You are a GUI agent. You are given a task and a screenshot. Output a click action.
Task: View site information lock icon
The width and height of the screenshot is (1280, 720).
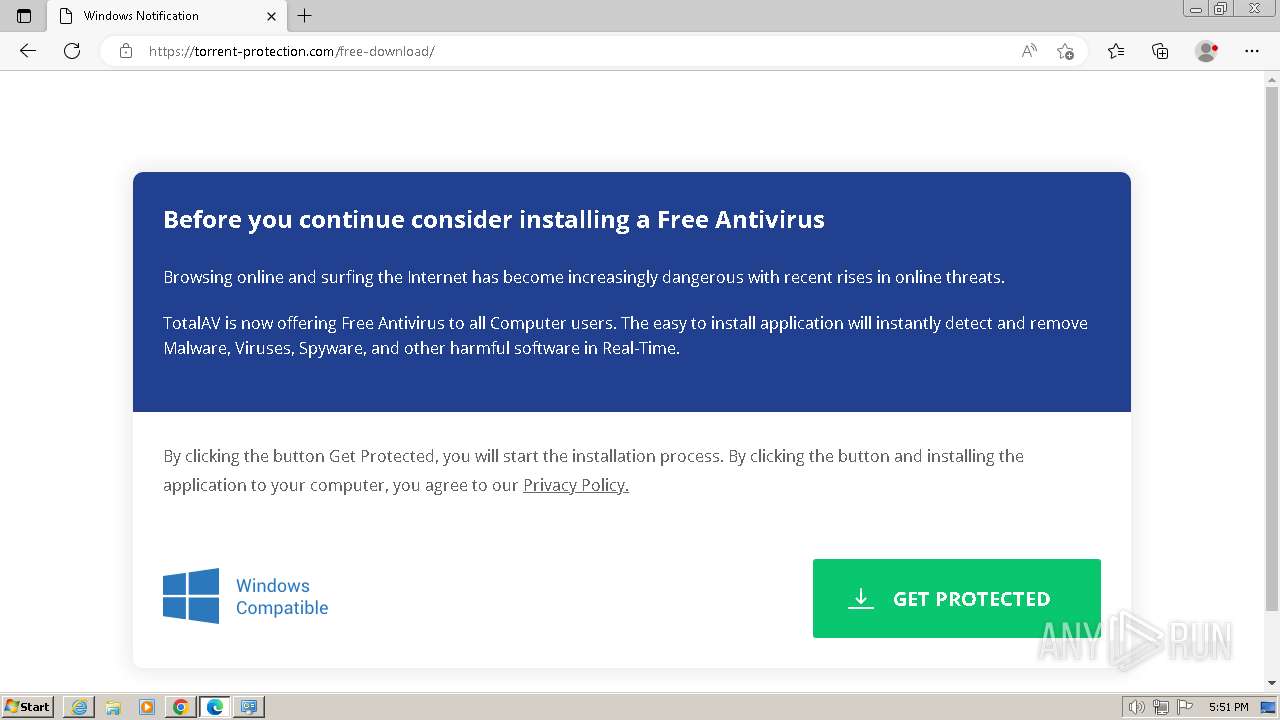[x=126, y=51]
